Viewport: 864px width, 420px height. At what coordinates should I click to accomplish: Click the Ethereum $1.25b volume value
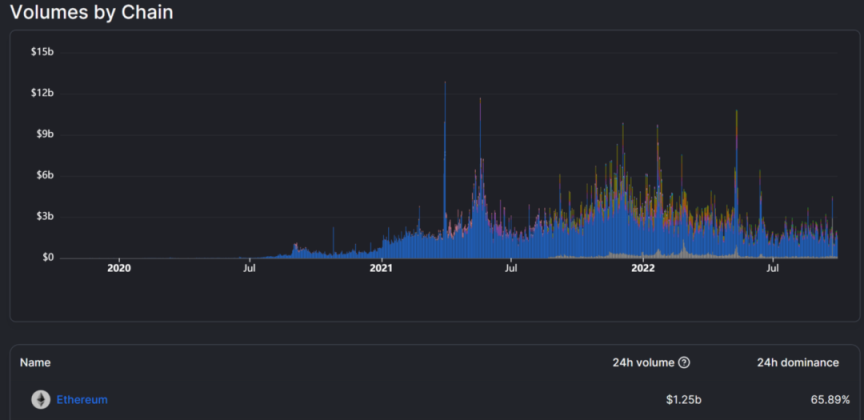(684, 400)
